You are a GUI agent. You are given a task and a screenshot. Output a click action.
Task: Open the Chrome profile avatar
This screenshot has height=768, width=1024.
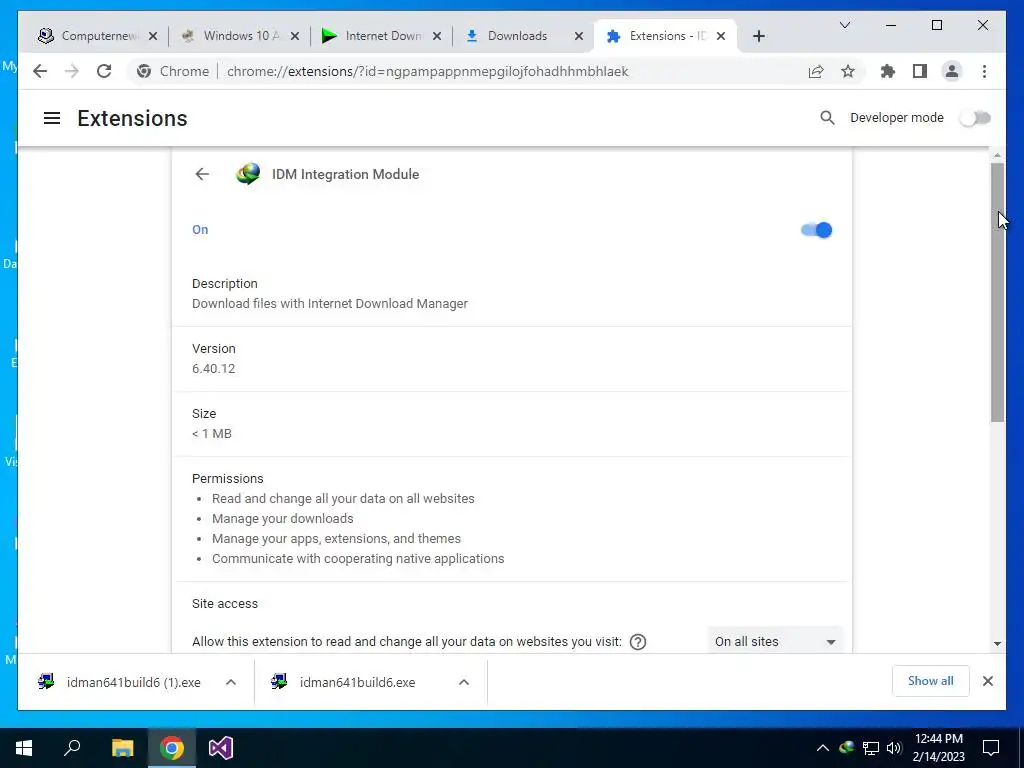tap(952, 71)
